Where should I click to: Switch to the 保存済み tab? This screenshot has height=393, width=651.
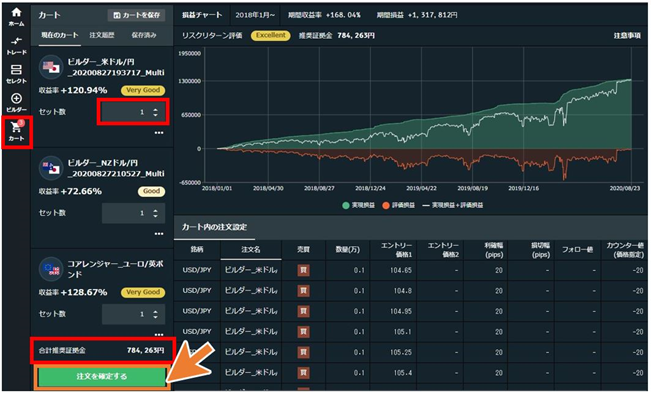(x=144, y=35)
